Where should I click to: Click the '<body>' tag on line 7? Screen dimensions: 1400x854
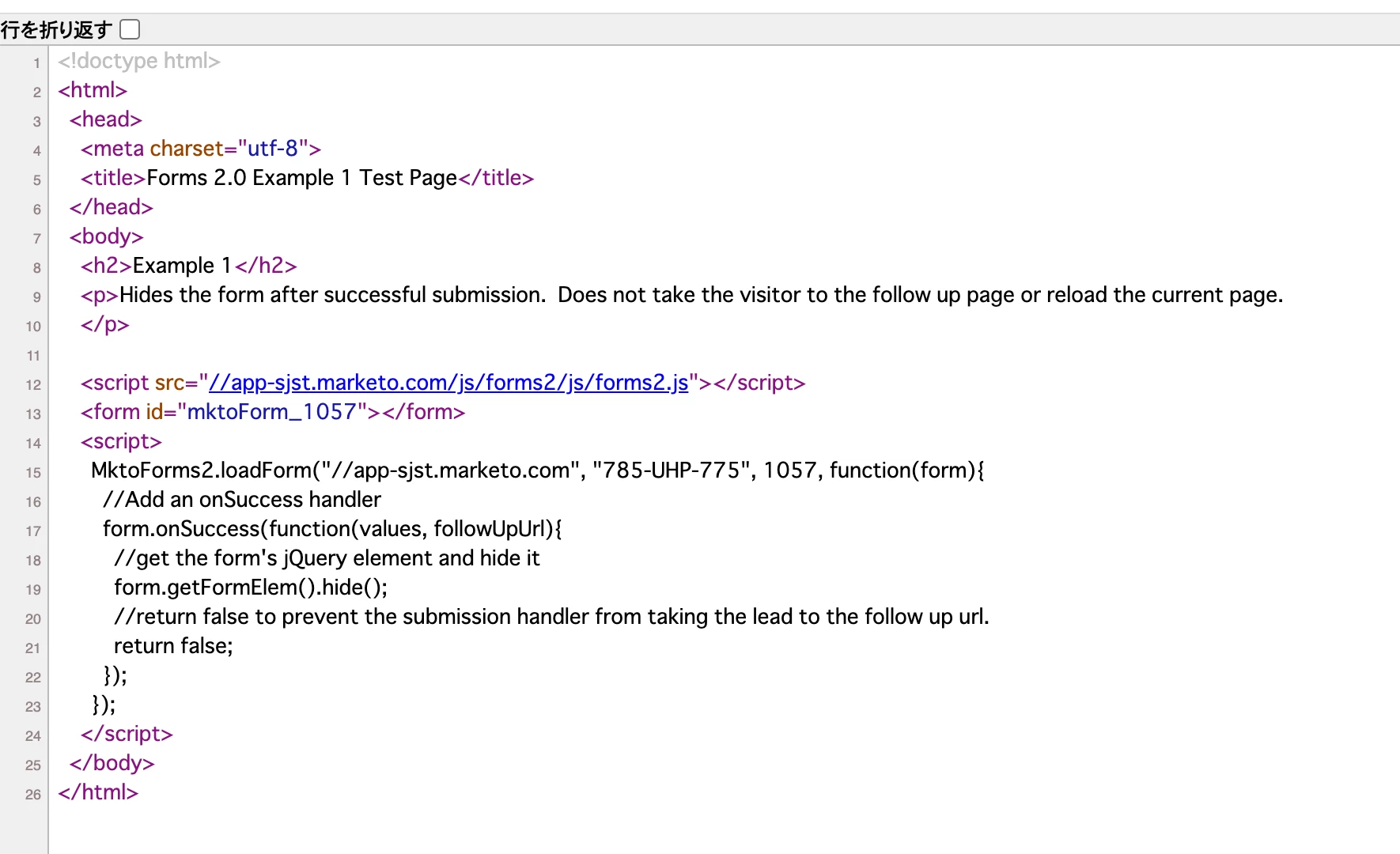[x=106, y=236]
